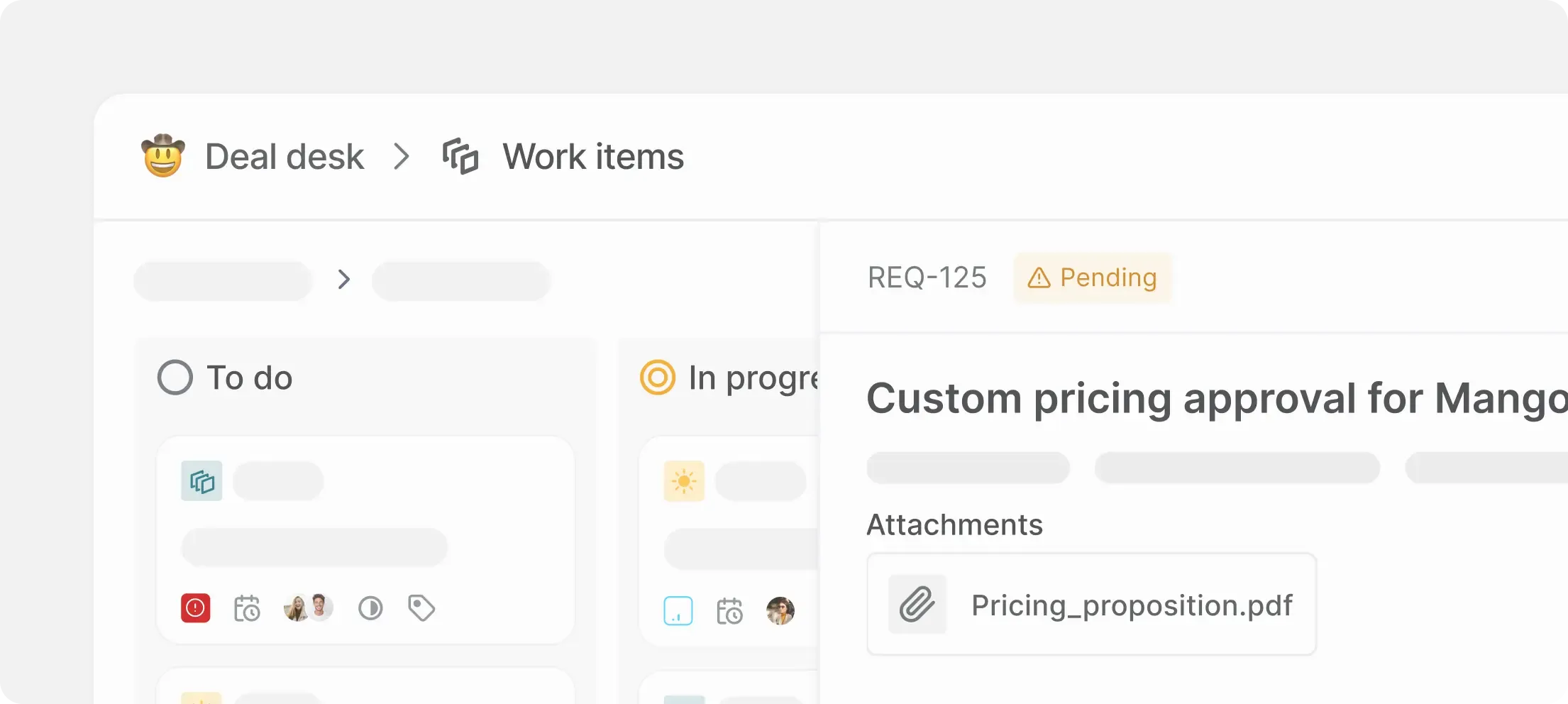Click the yellow sun type icon on In progress card

(684, 481)
